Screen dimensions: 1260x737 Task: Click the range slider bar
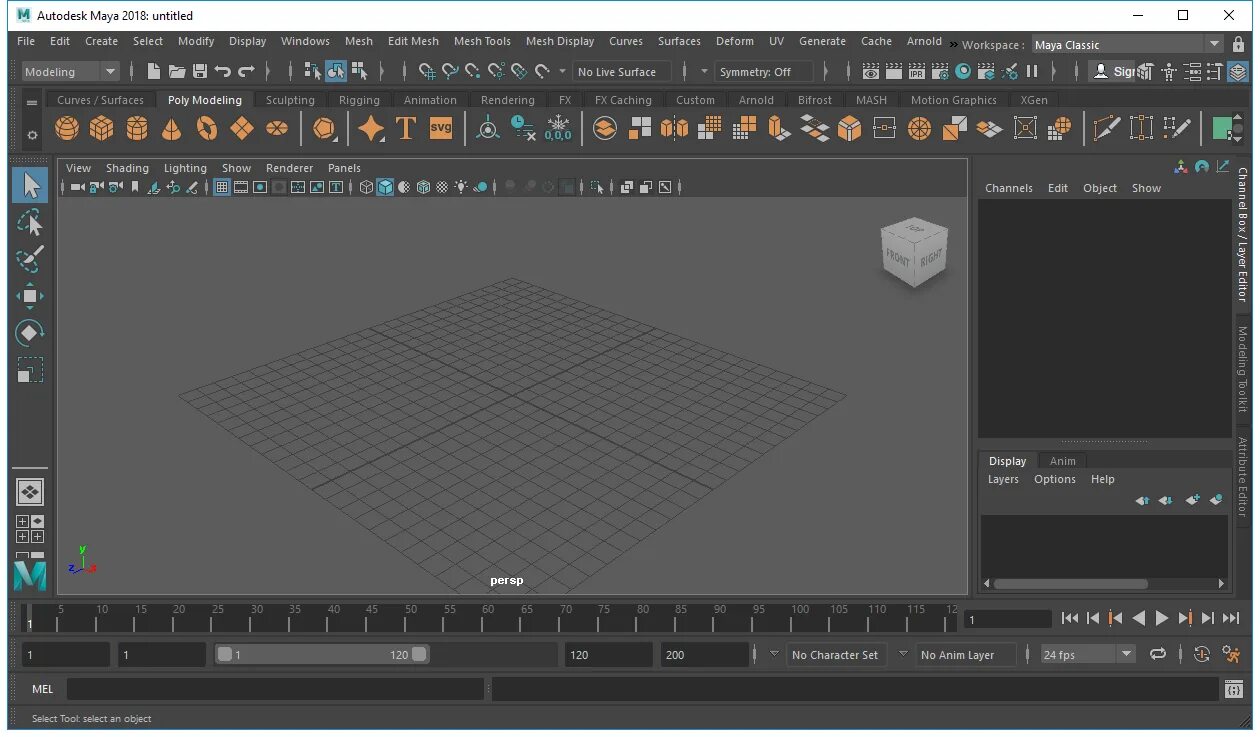pos(323,654)
